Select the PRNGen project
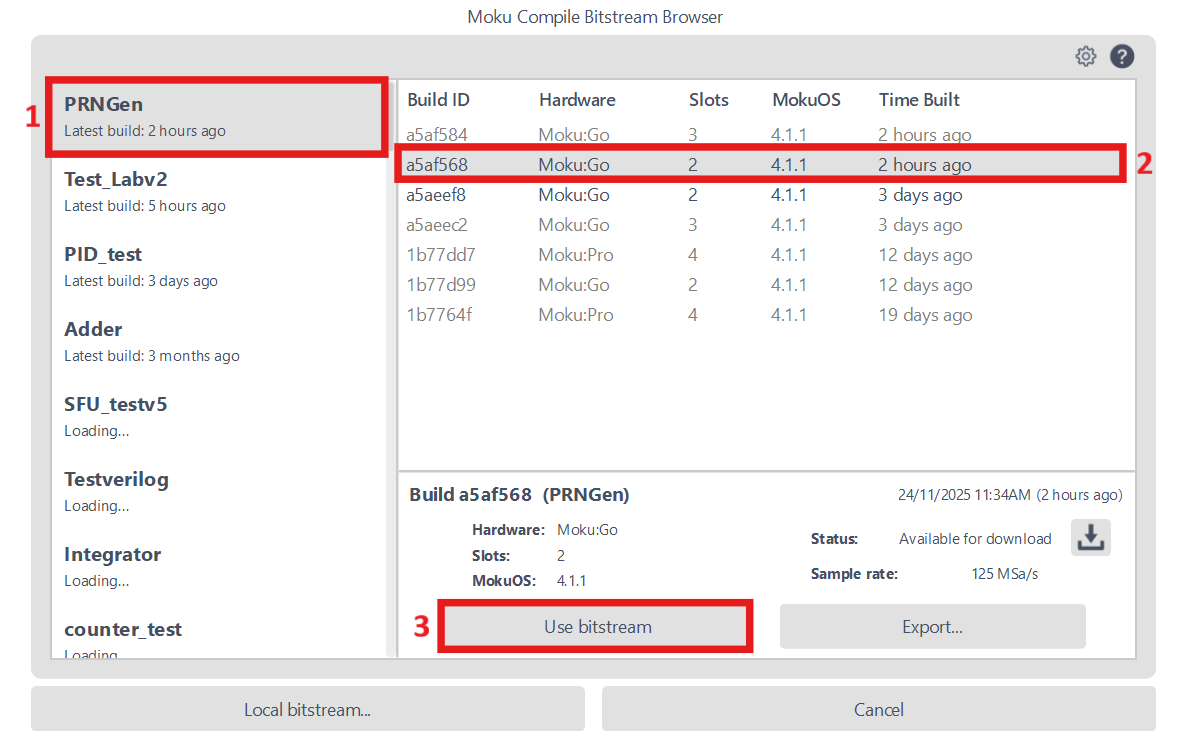The image size is (1187, 746). [x=215, y=116]
